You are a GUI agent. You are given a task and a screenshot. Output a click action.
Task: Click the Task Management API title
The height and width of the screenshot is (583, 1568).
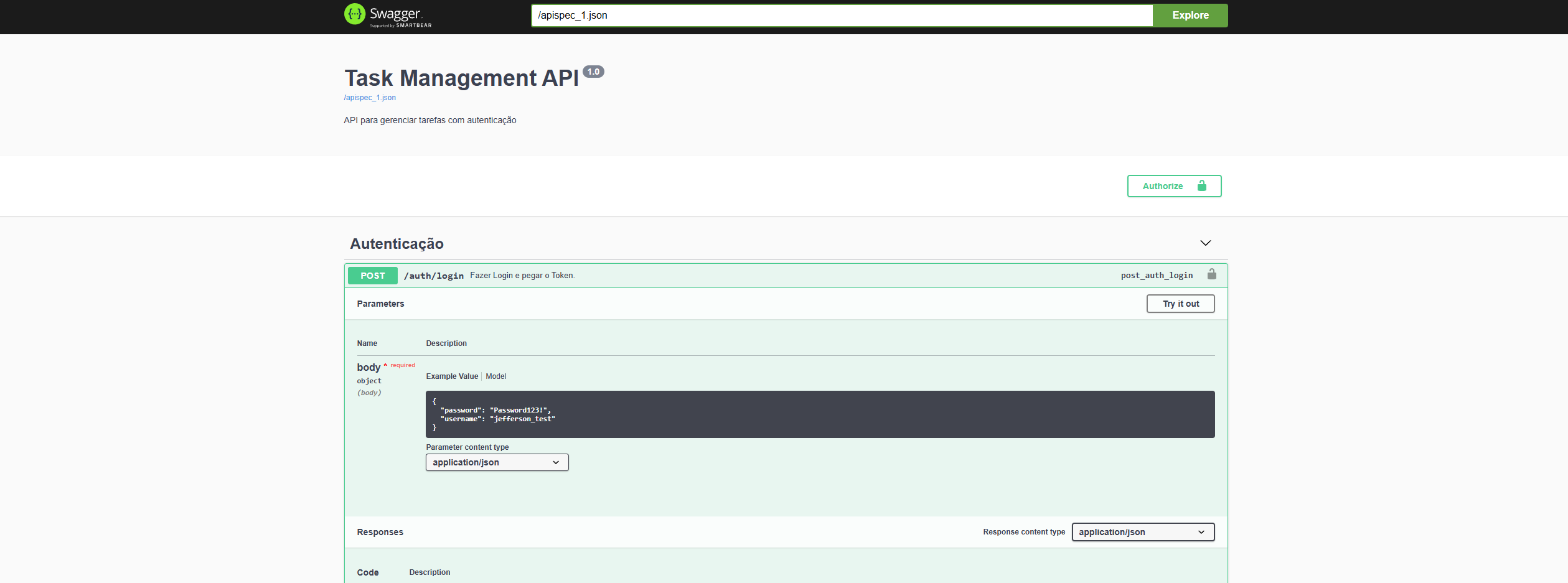[x=461, y=78]
